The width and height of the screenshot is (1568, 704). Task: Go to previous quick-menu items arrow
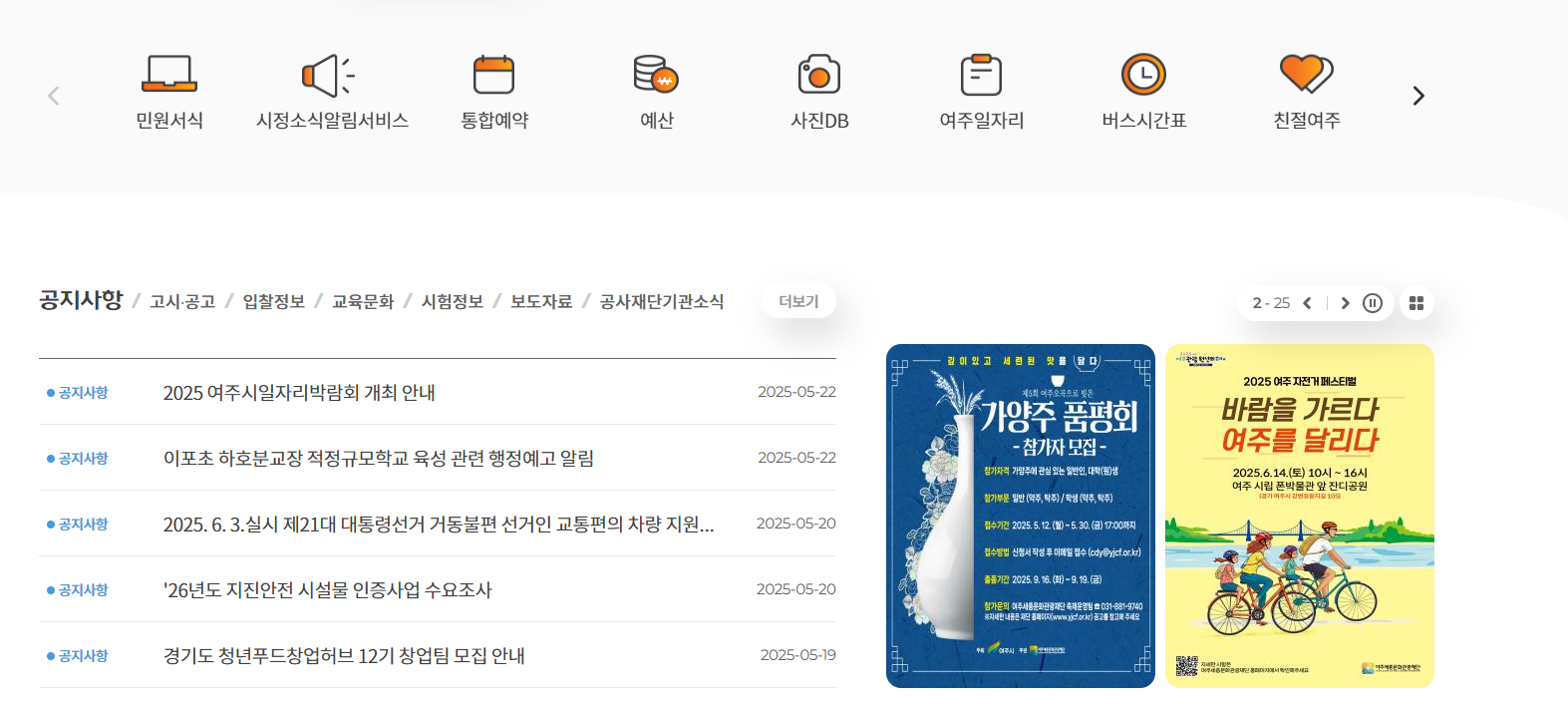(54, 96)
